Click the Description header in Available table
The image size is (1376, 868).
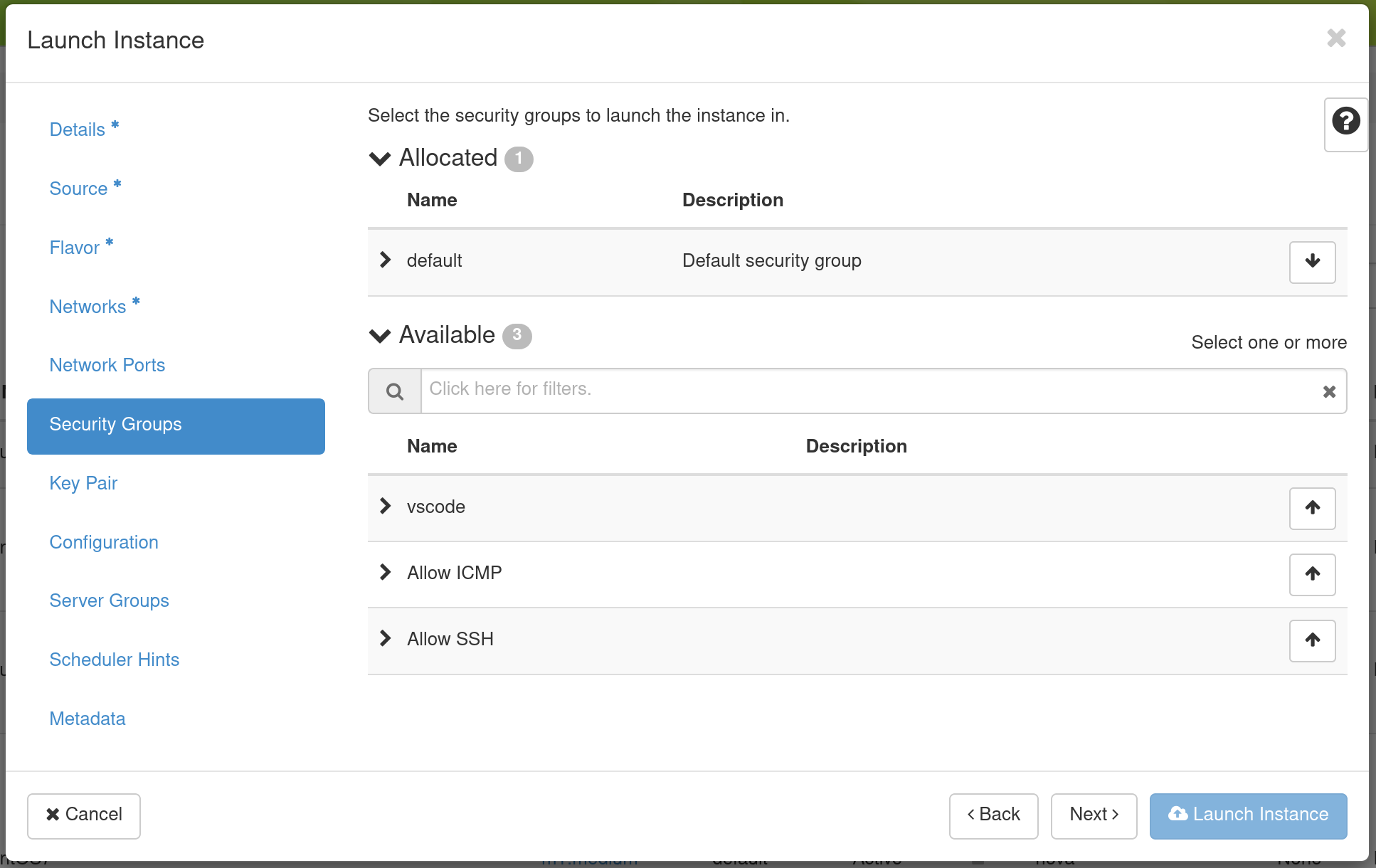coord(856,446)
